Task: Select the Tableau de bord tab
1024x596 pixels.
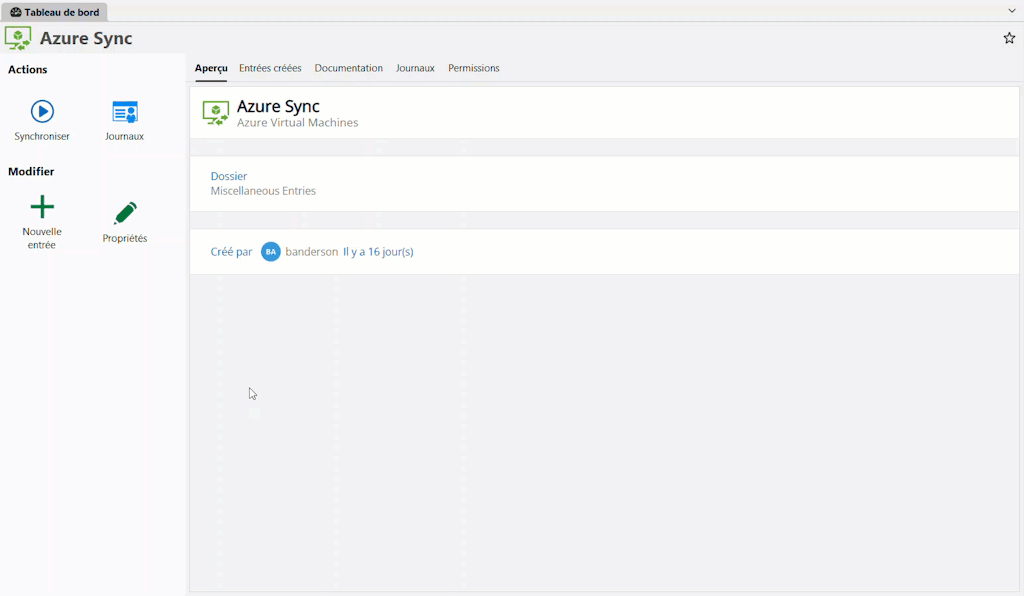Action: [62, 12]
